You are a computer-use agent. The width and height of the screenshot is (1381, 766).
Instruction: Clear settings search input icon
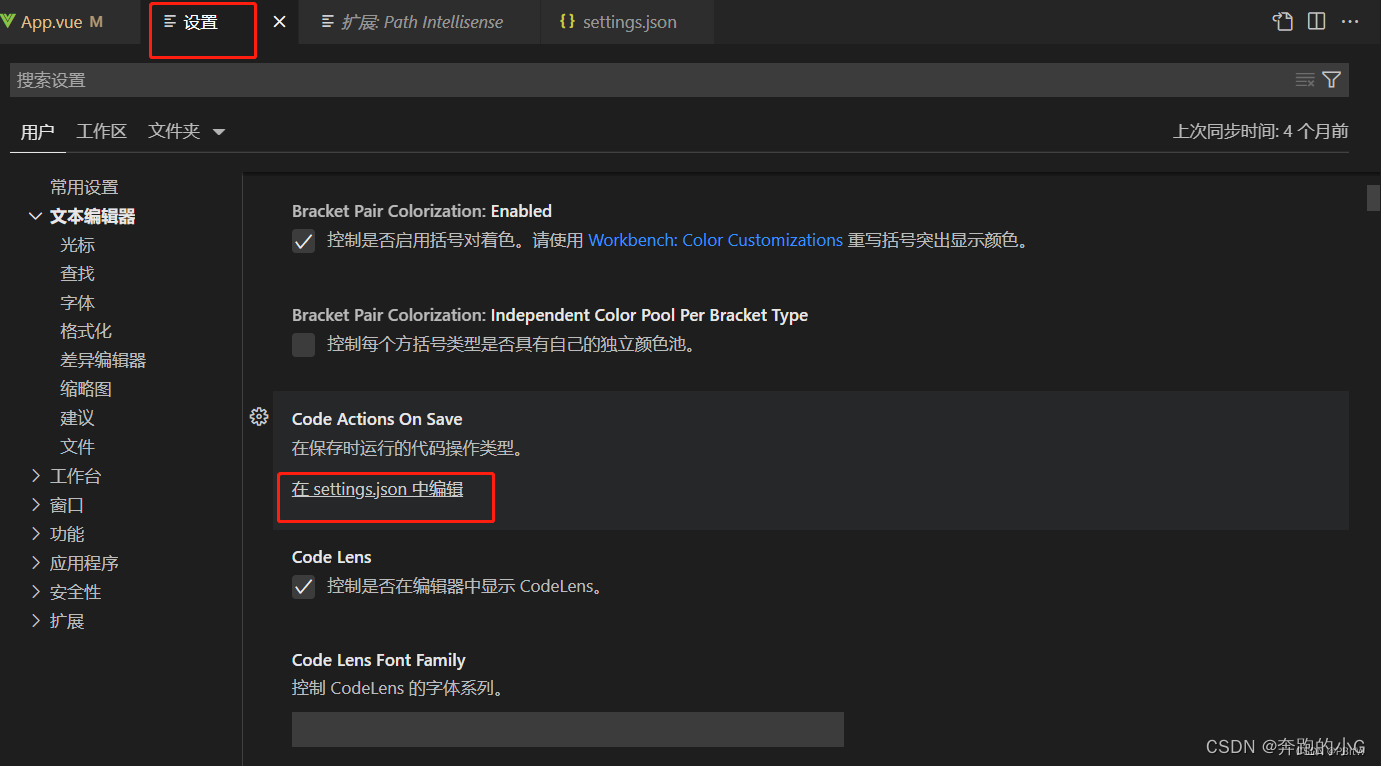[1305, 80]
